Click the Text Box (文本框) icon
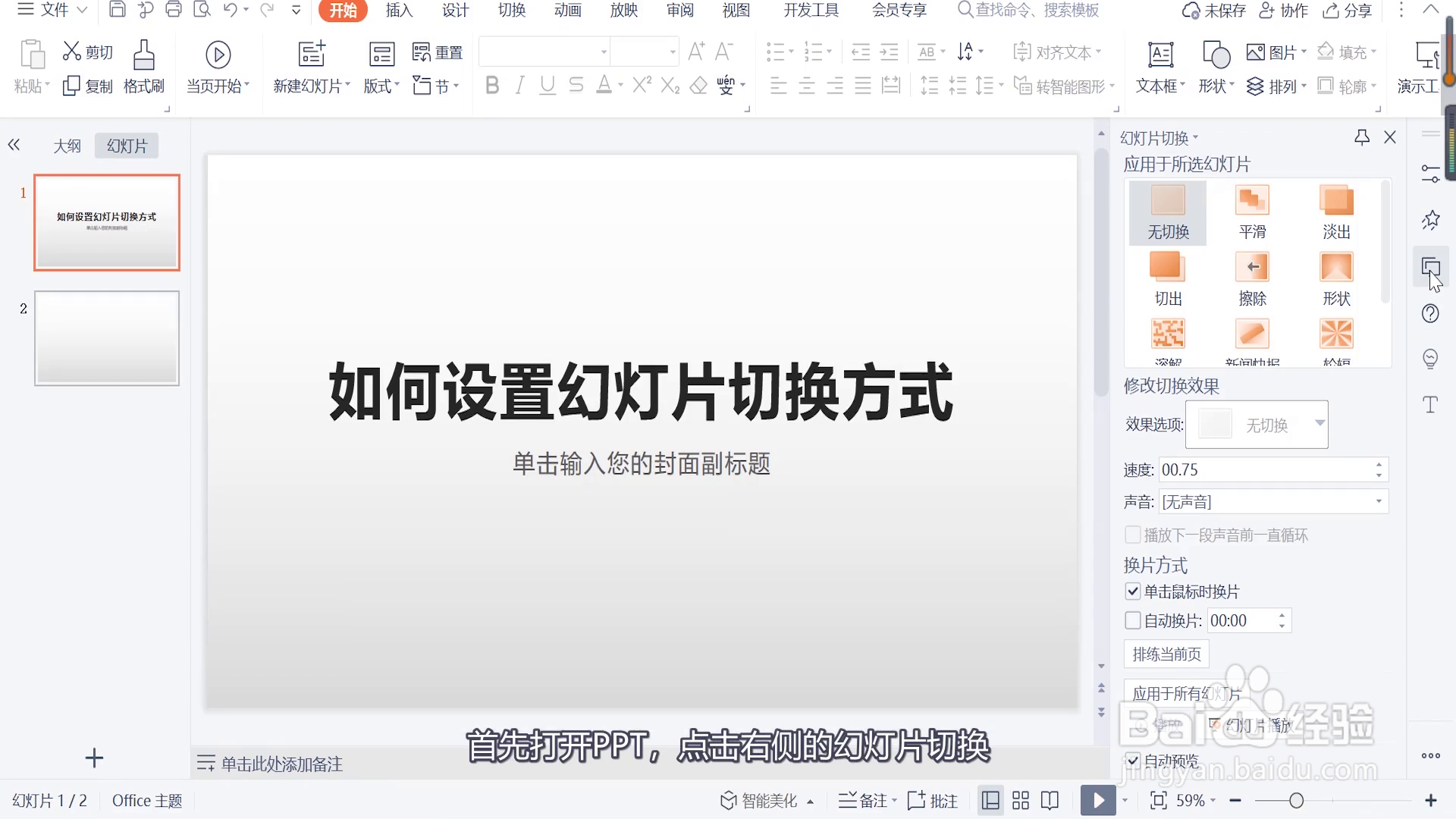Viewport: 1456px width, 819px height. point(1160,55)
